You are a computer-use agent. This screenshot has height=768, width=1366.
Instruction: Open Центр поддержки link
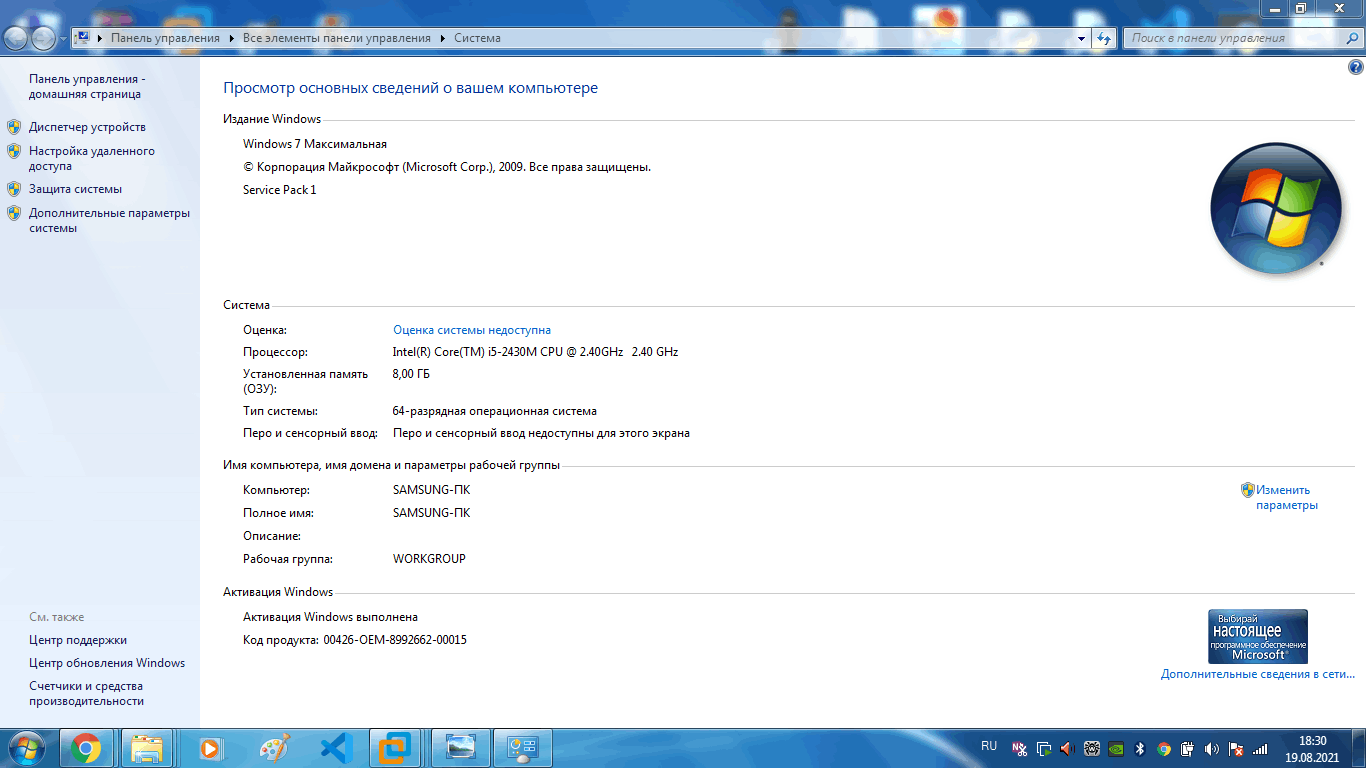78,640
